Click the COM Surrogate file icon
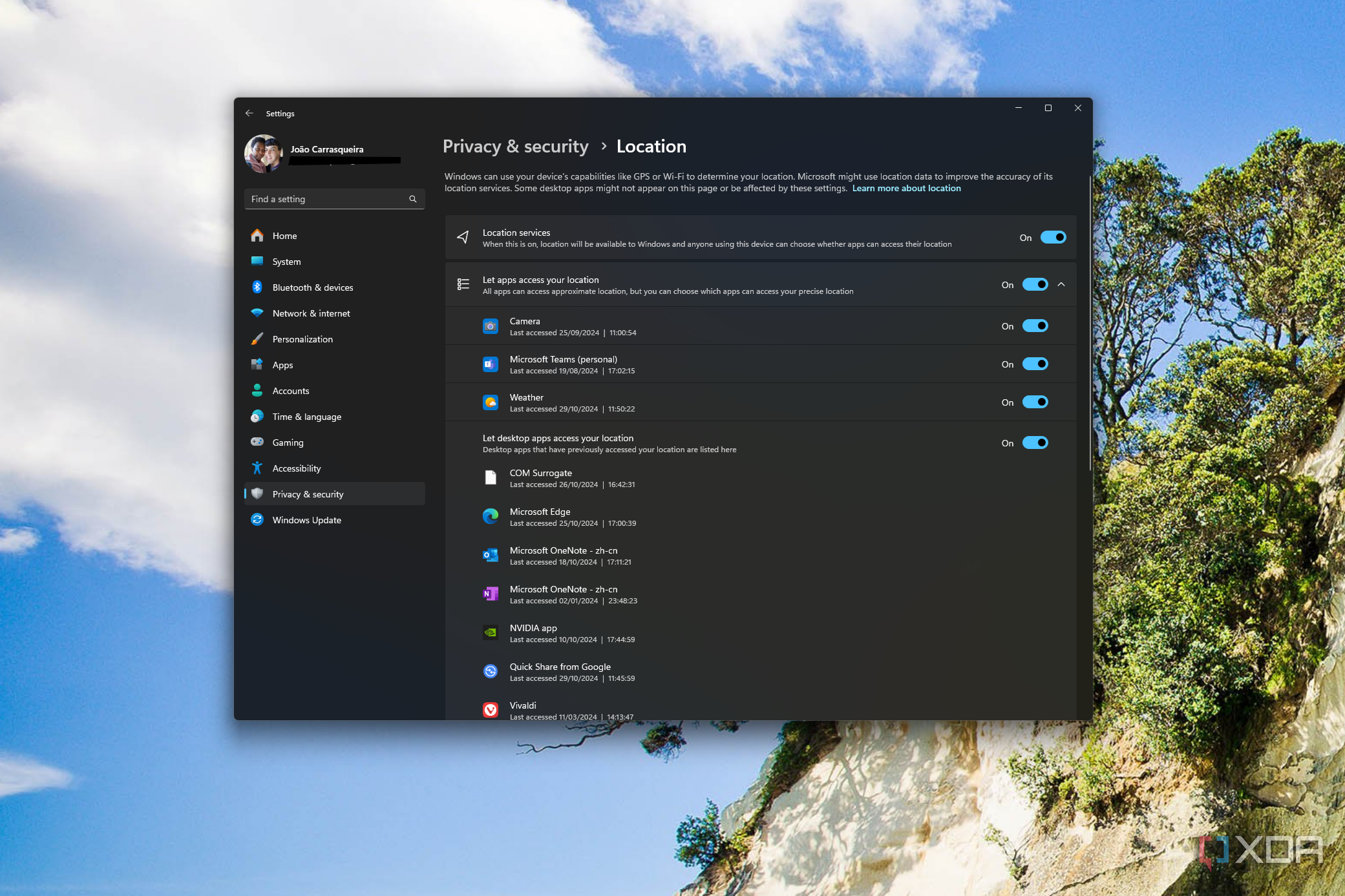 tap(491, 478)
